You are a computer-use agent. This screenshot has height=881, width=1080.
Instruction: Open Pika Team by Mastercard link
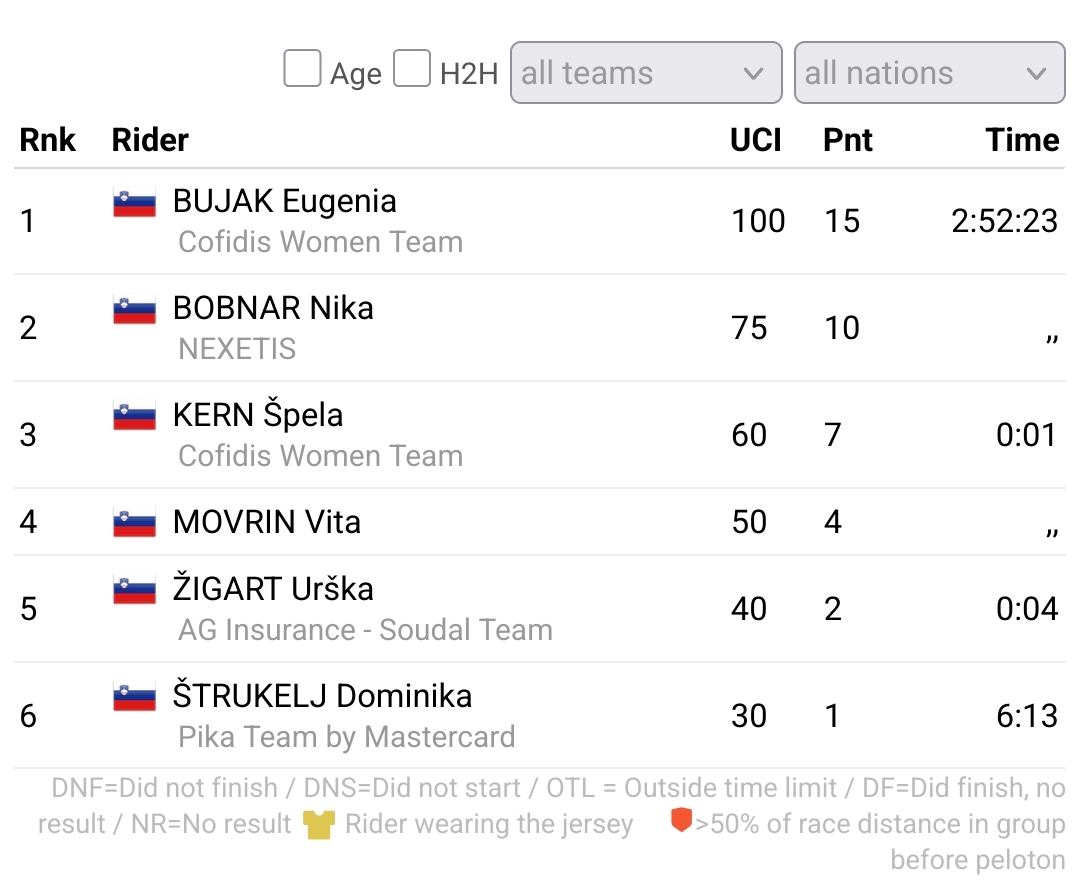[346, 737]
